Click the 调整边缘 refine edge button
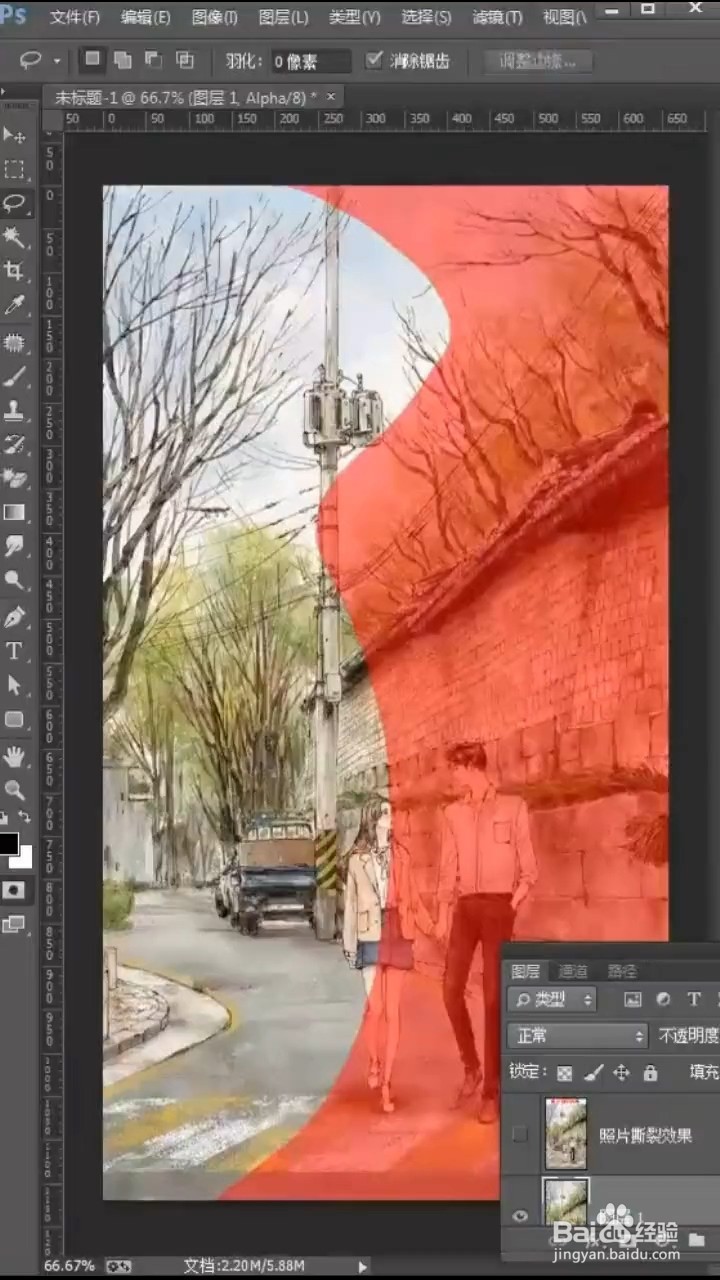The width and height of the screenshot is (720, 1280). tap(538, 60)
